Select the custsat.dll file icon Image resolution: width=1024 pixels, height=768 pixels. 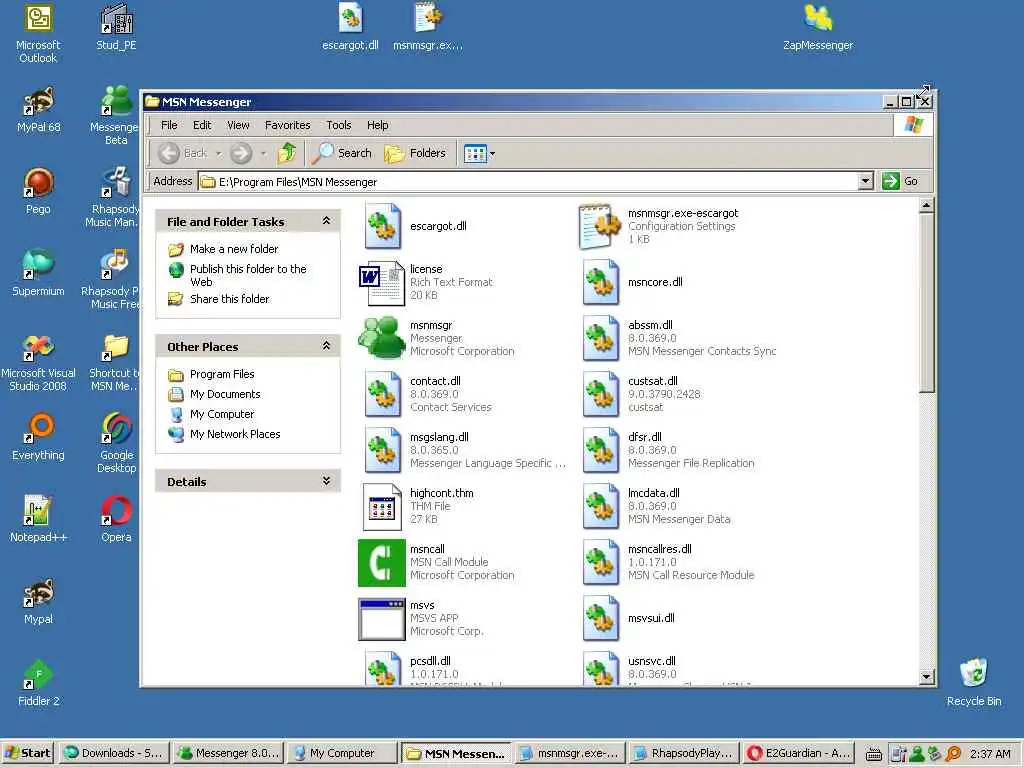[601, 394]
